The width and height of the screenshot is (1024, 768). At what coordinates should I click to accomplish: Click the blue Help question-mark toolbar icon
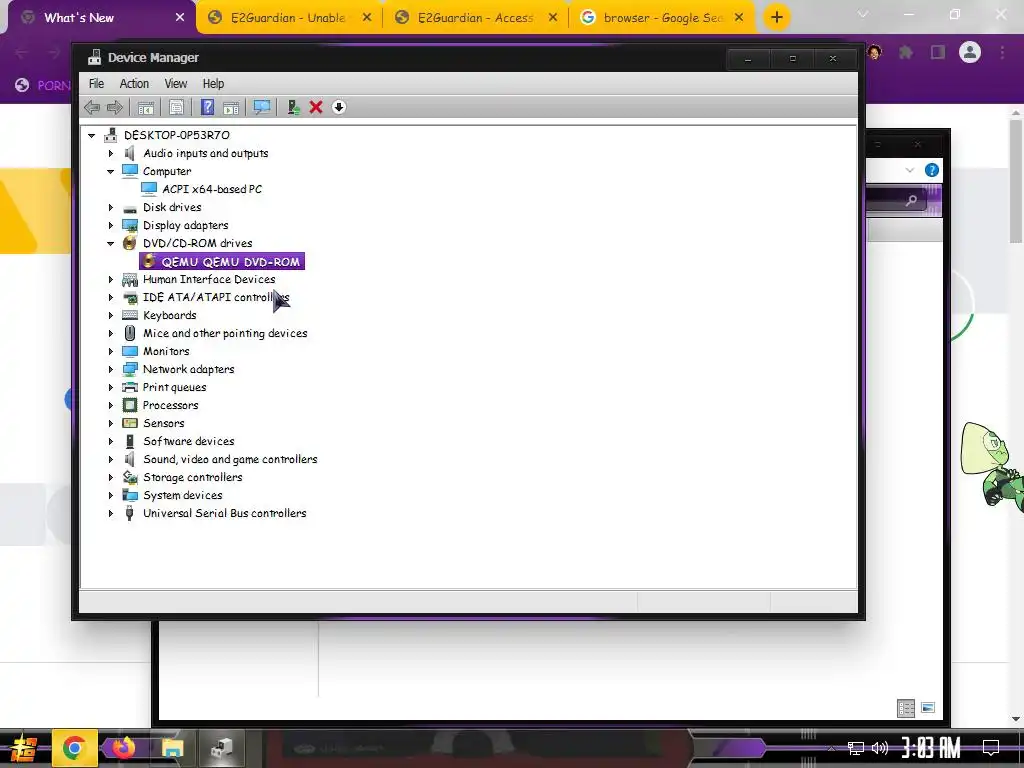207,107
